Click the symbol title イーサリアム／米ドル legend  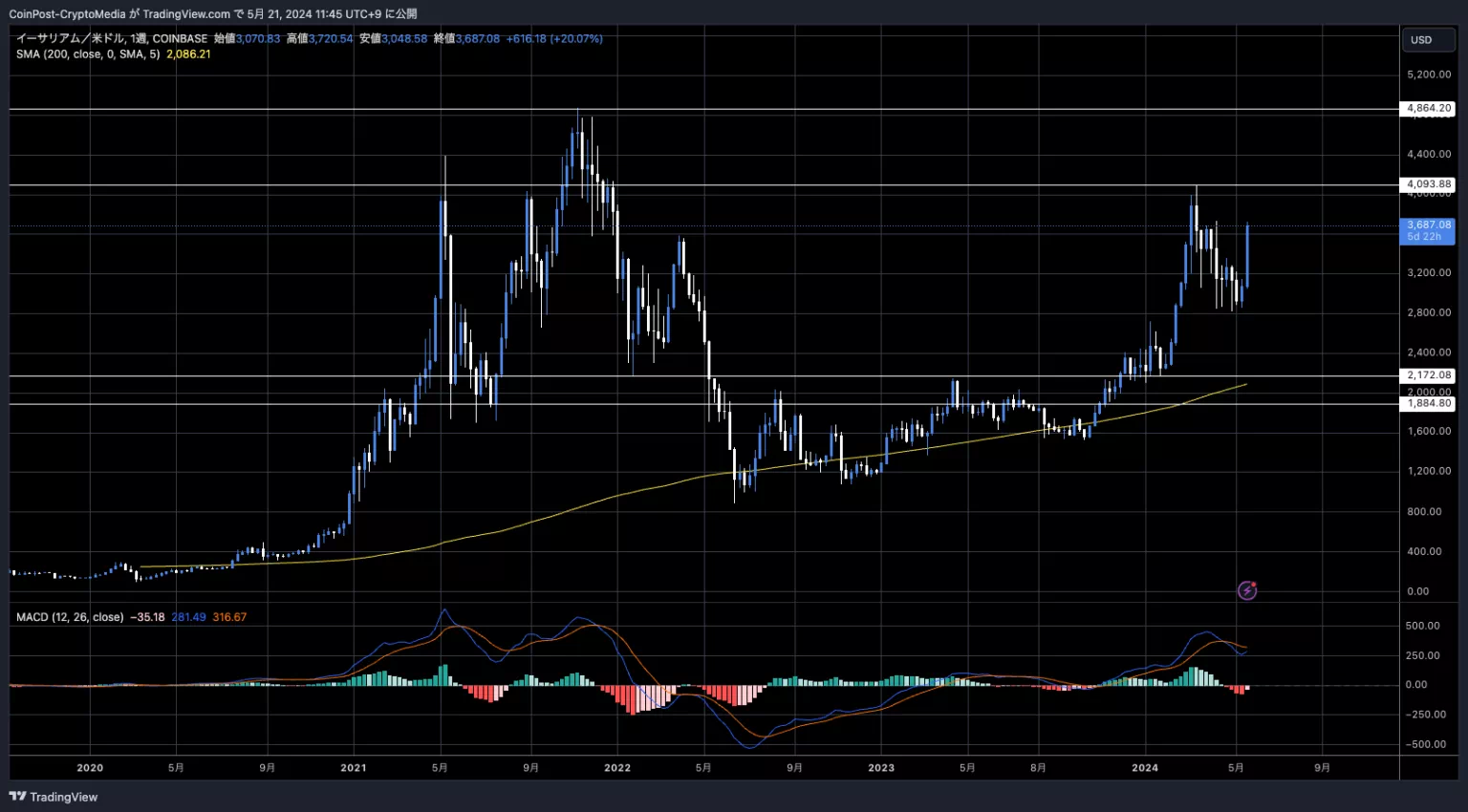(70, 39)
